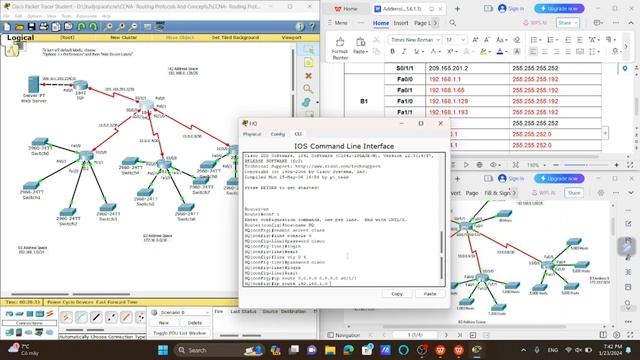This screenshot has width=640, height=360.
Task: Click the HQ CLI vertical scrollbar
Action: point(442,255)
